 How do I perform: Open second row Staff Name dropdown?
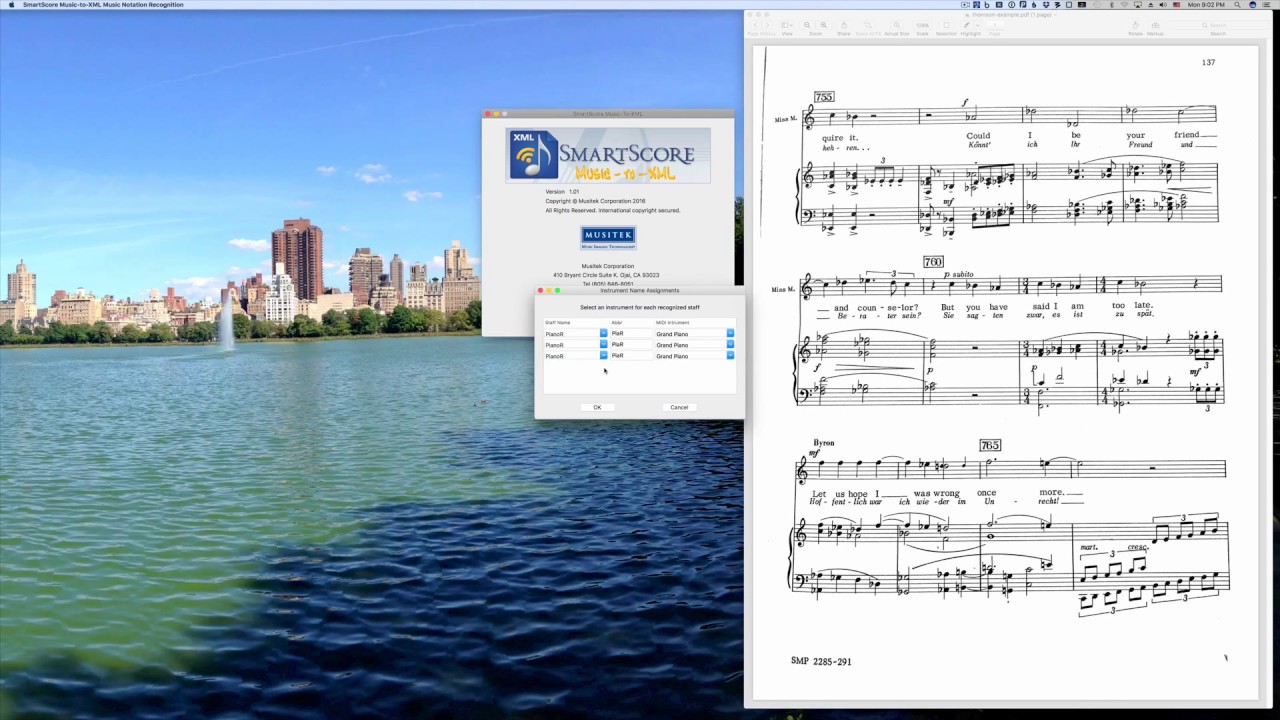(603, 344)
